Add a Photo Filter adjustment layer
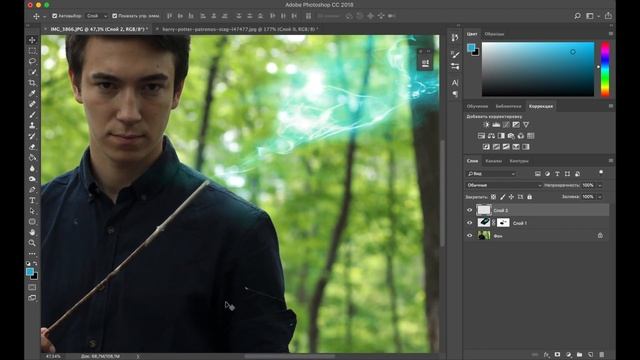640x360 pixels. (511, 136)
